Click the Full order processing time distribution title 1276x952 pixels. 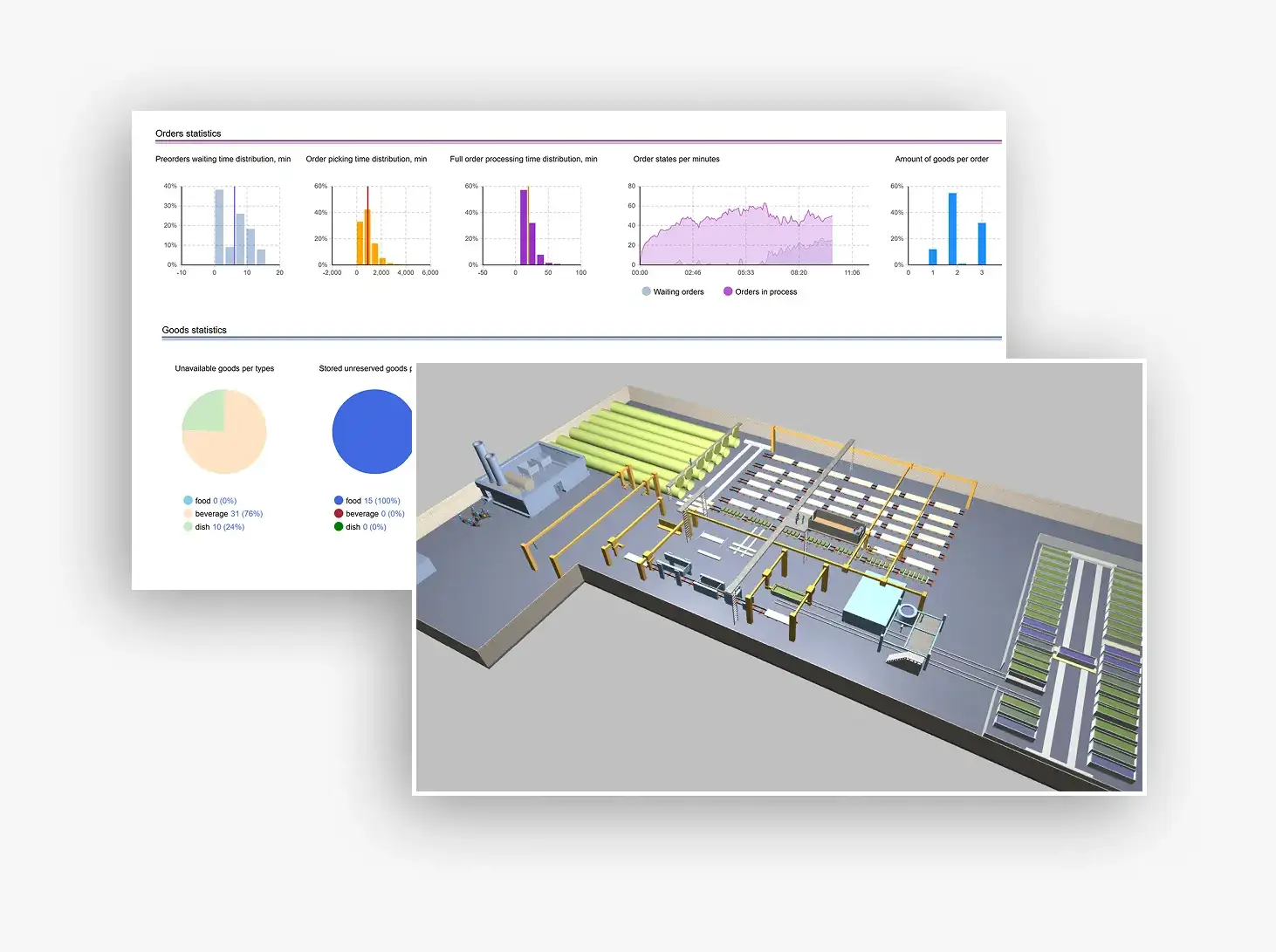tap(523, 159)
